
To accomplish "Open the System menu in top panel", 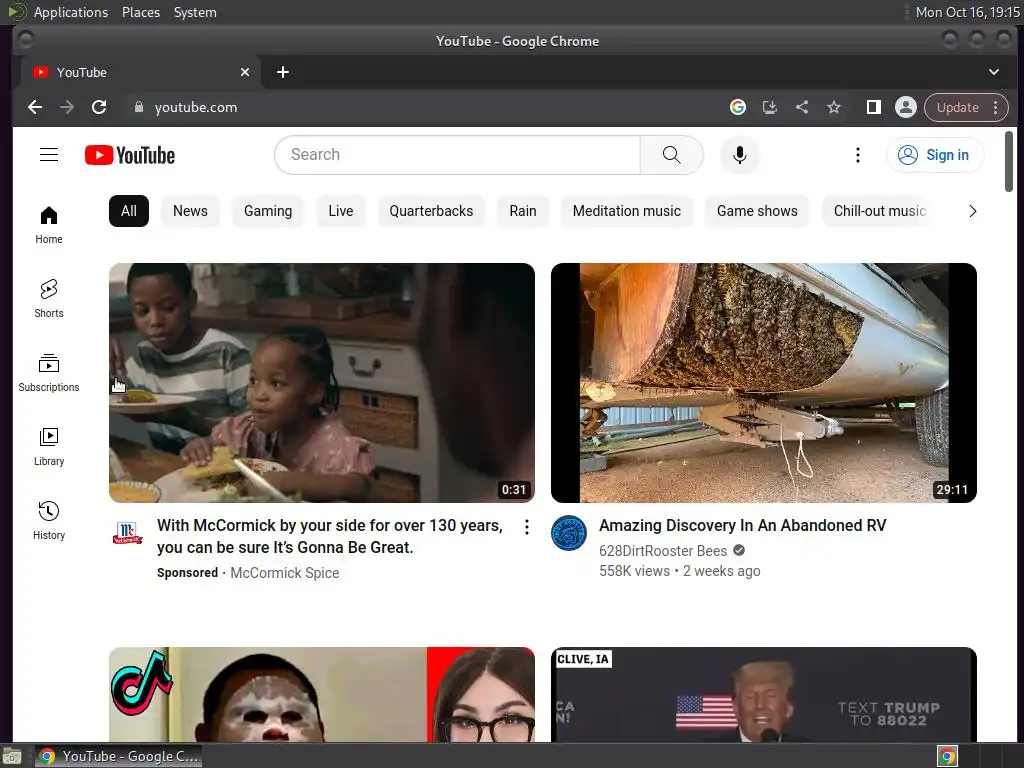I will tap(195, 12).
